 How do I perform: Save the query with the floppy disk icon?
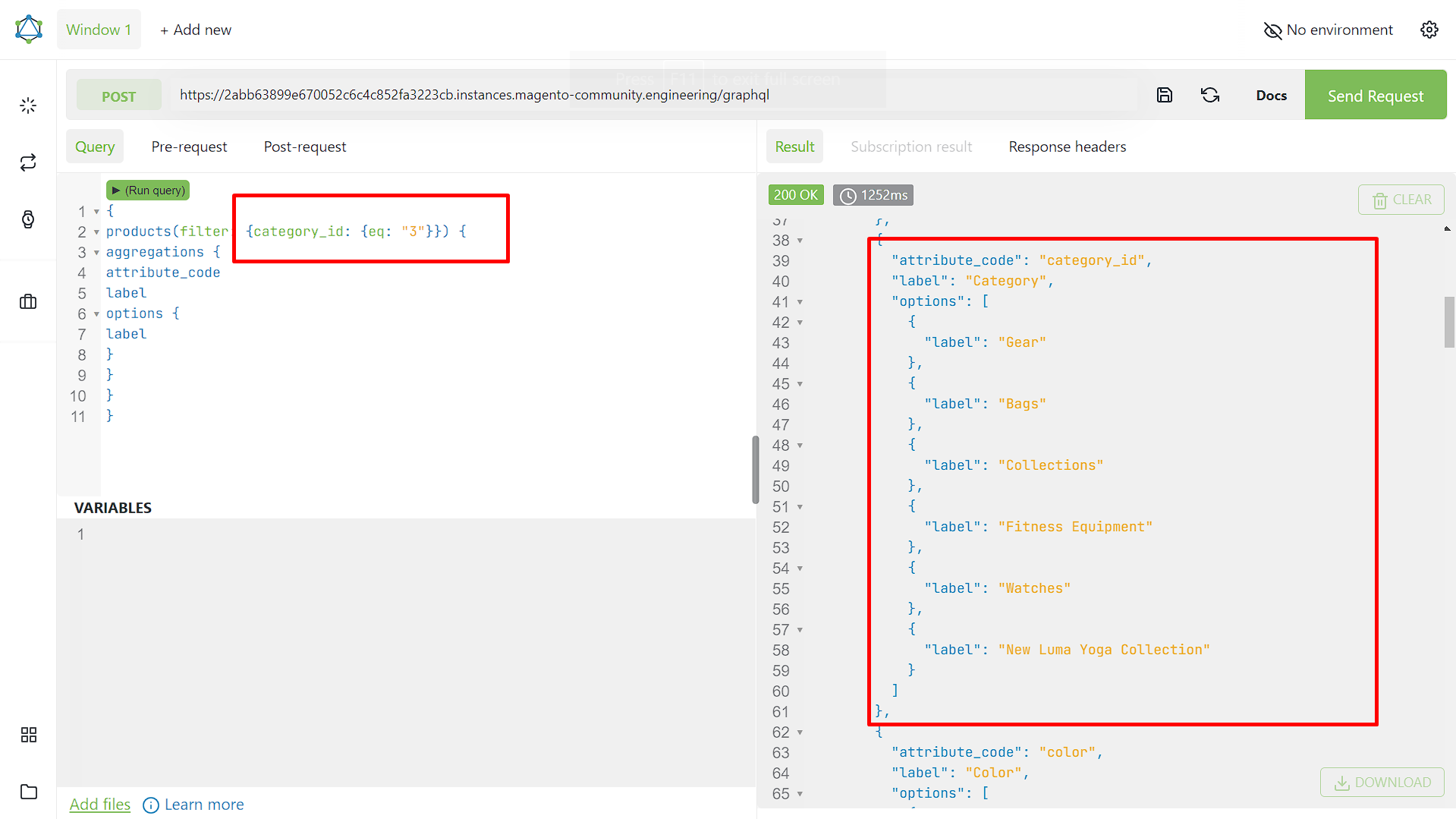click(x=1164, y=95)
